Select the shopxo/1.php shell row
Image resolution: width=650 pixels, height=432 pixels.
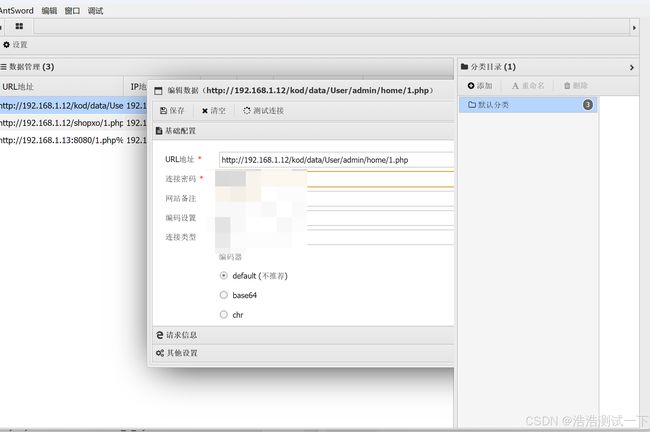(73, 123)
